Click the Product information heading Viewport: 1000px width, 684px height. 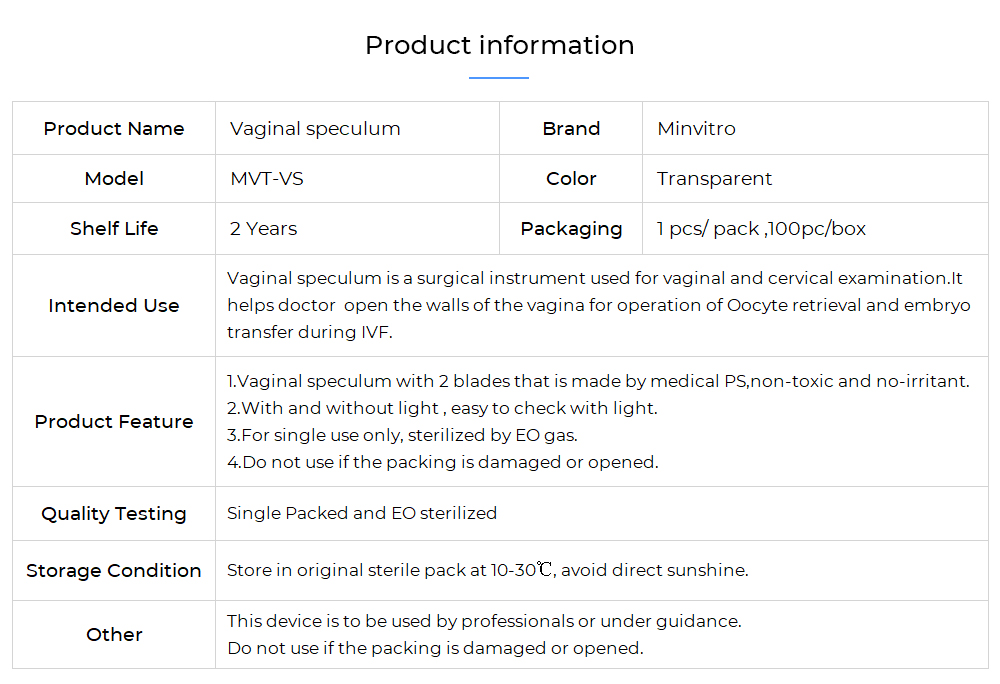499,45
